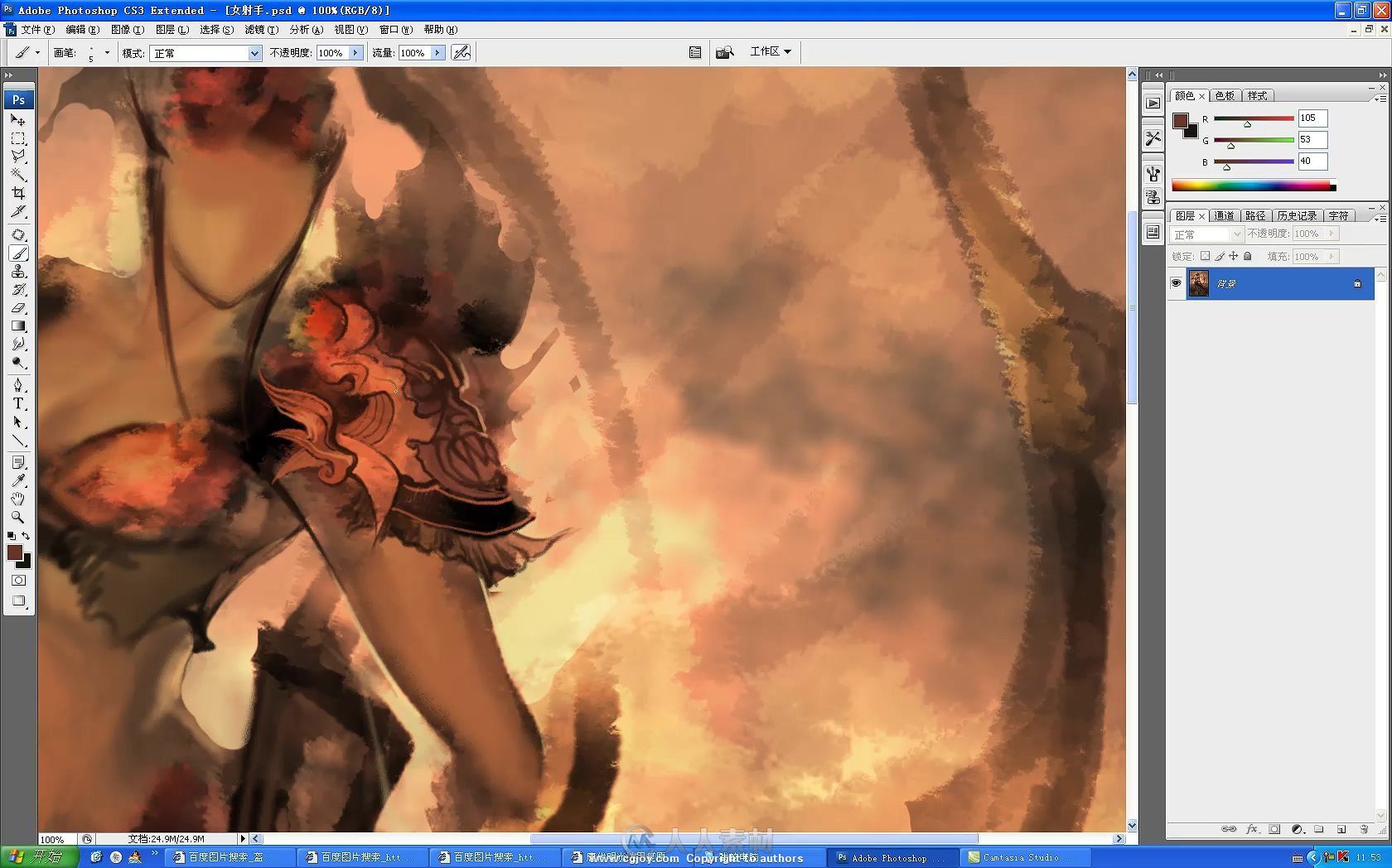The image size is (1392, 868).
Task: Open add layer style fx menu
Action: 1252,829
